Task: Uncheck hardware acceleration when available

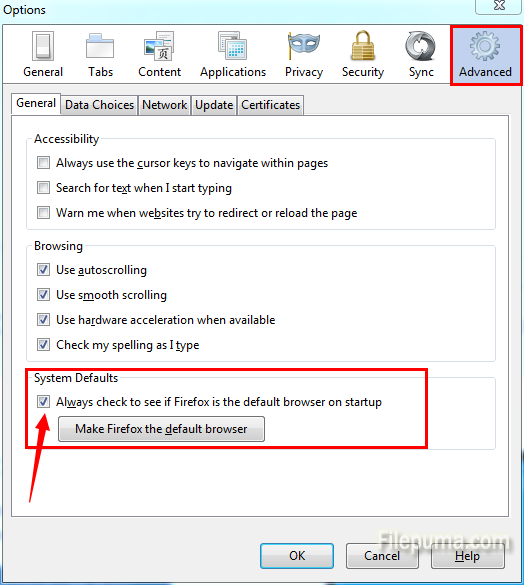Action: click(x=43, y=320)
